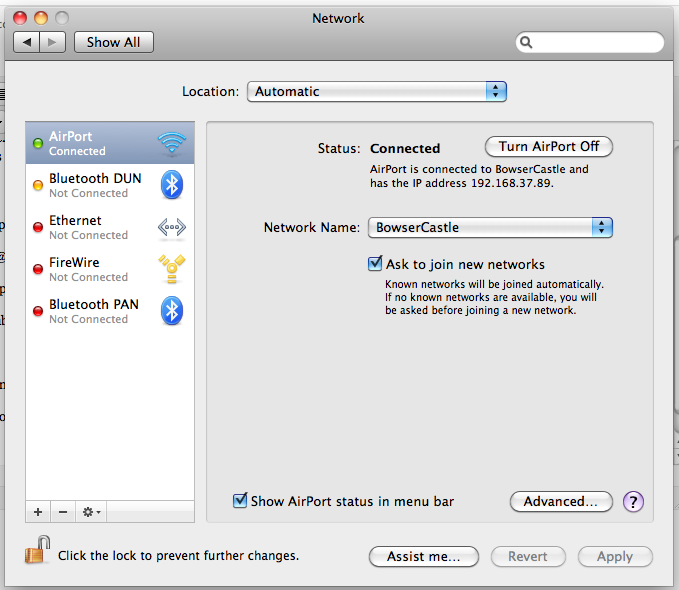Click the Assist me... button
Viewport: 679px width, 590px height.
point(424,556)
